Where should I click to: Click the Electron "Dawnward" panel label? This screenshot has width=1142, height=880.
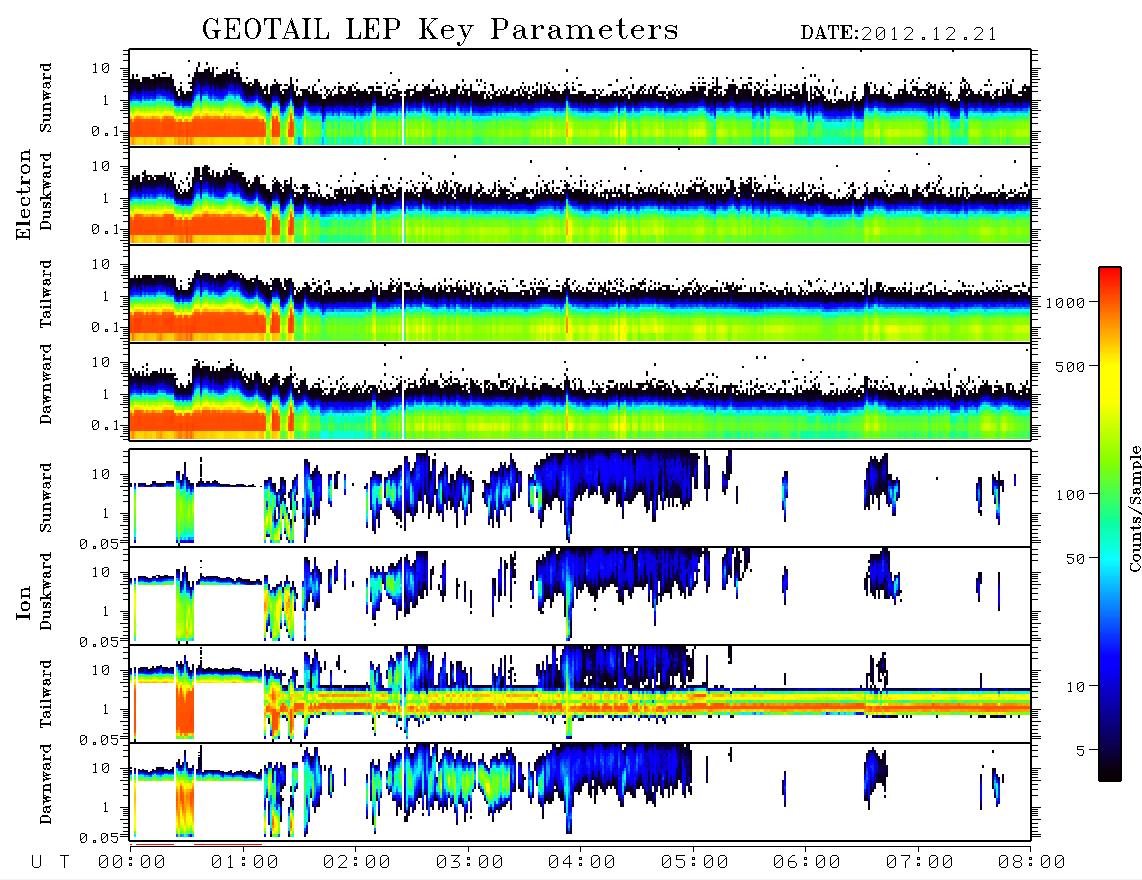pyautogui.click(x=46, y=384)
